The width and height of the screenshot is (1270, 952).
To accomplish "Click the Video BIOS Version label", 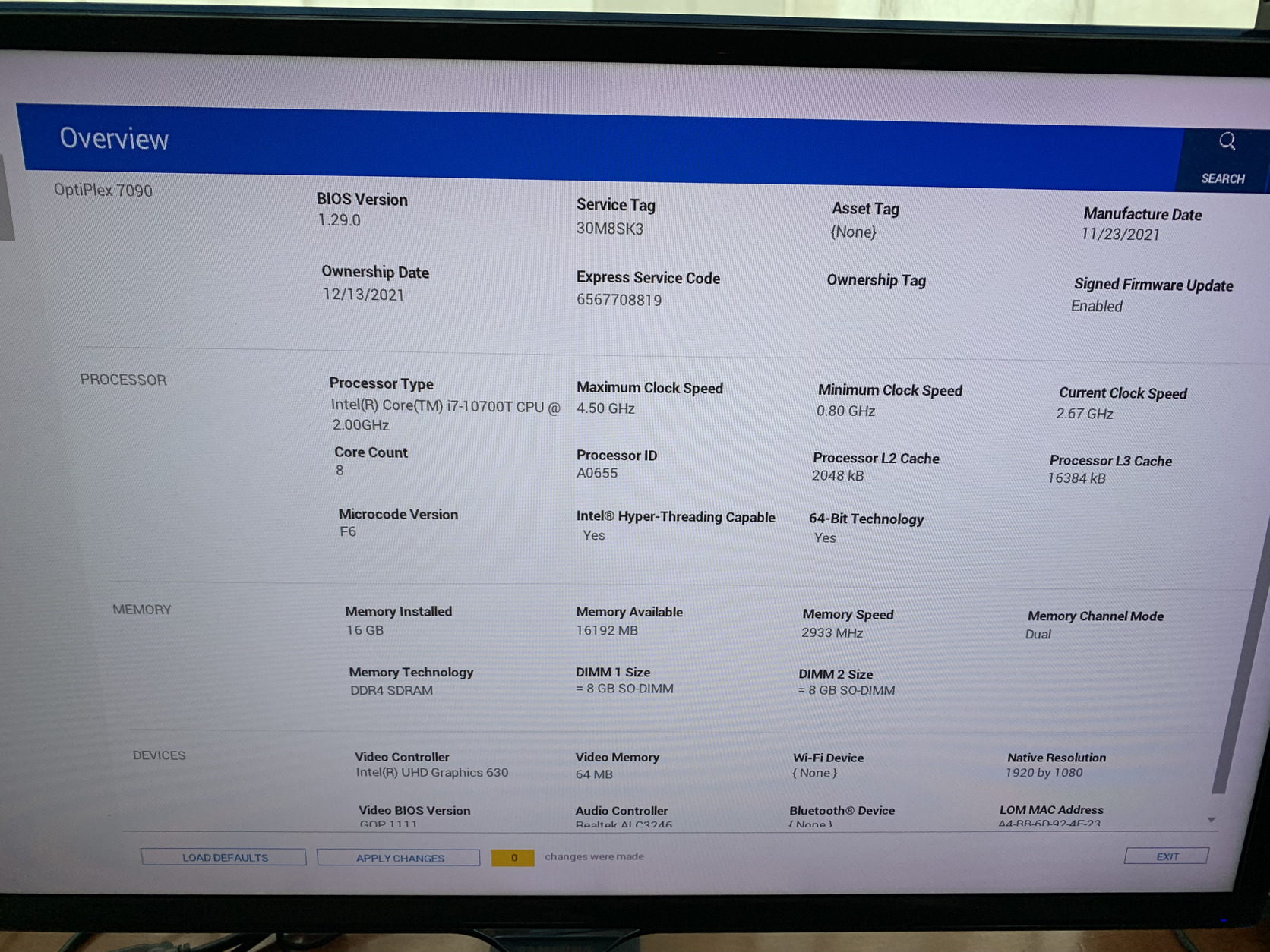I will click(x=415, y=810).
